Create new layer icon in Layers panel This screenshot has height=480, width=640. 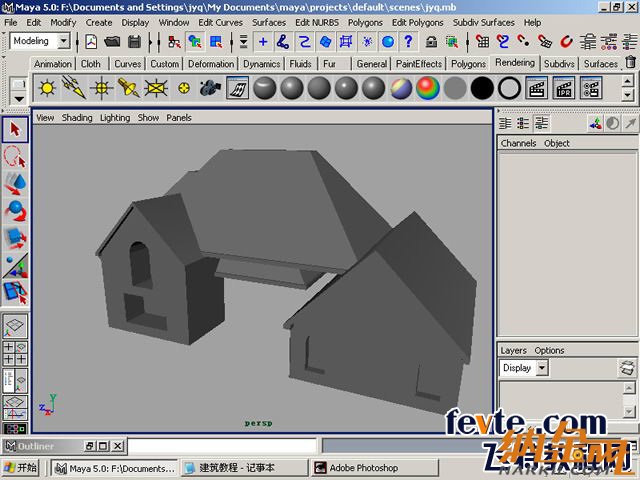(x=626, y=368)
